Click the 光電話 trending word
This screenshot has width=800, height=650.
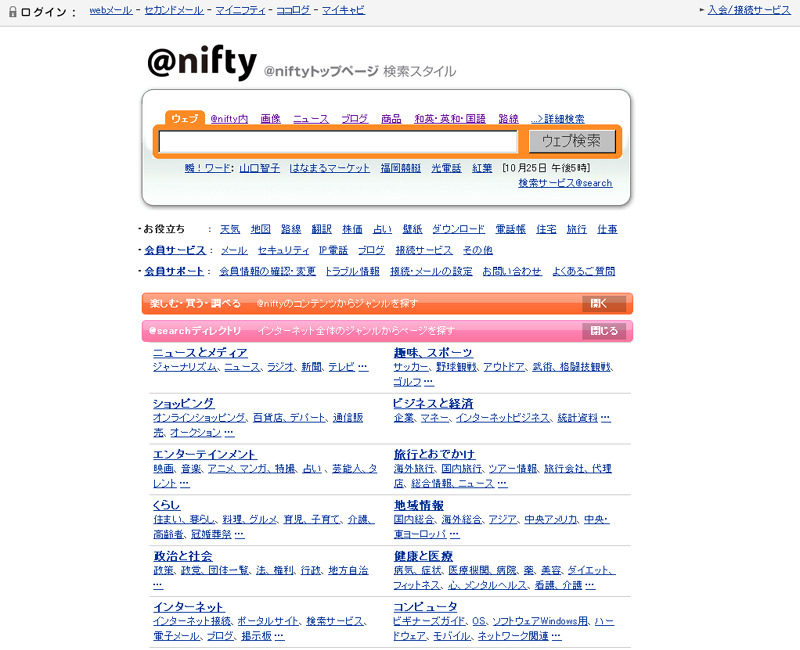point(446,168)
